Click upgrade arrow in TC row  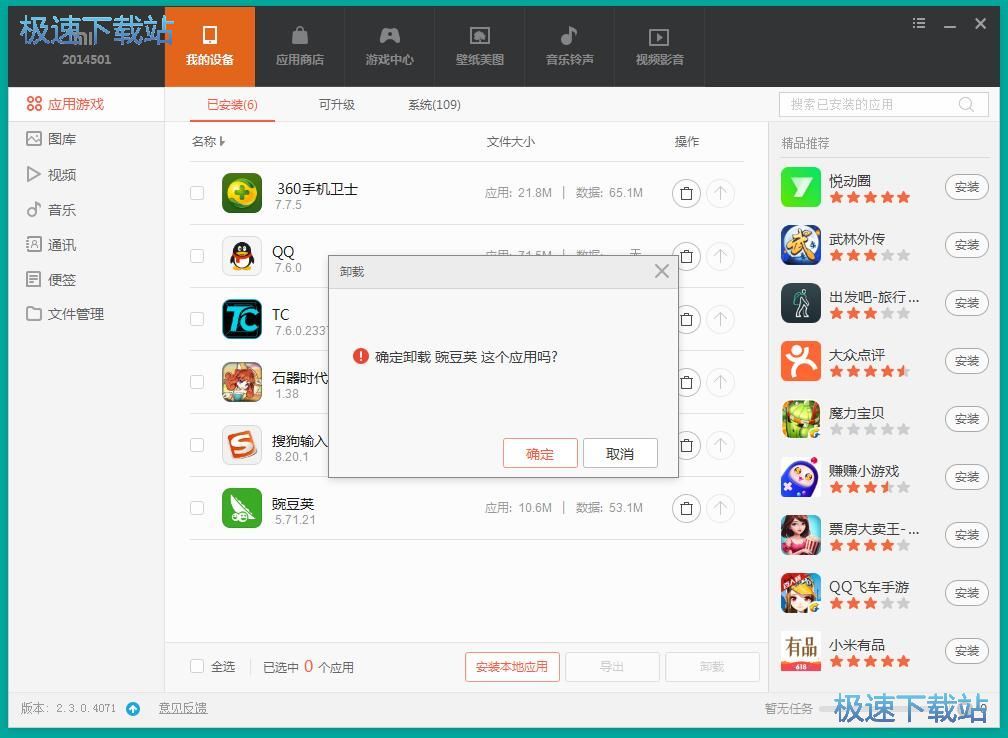(x=721, y=319)
